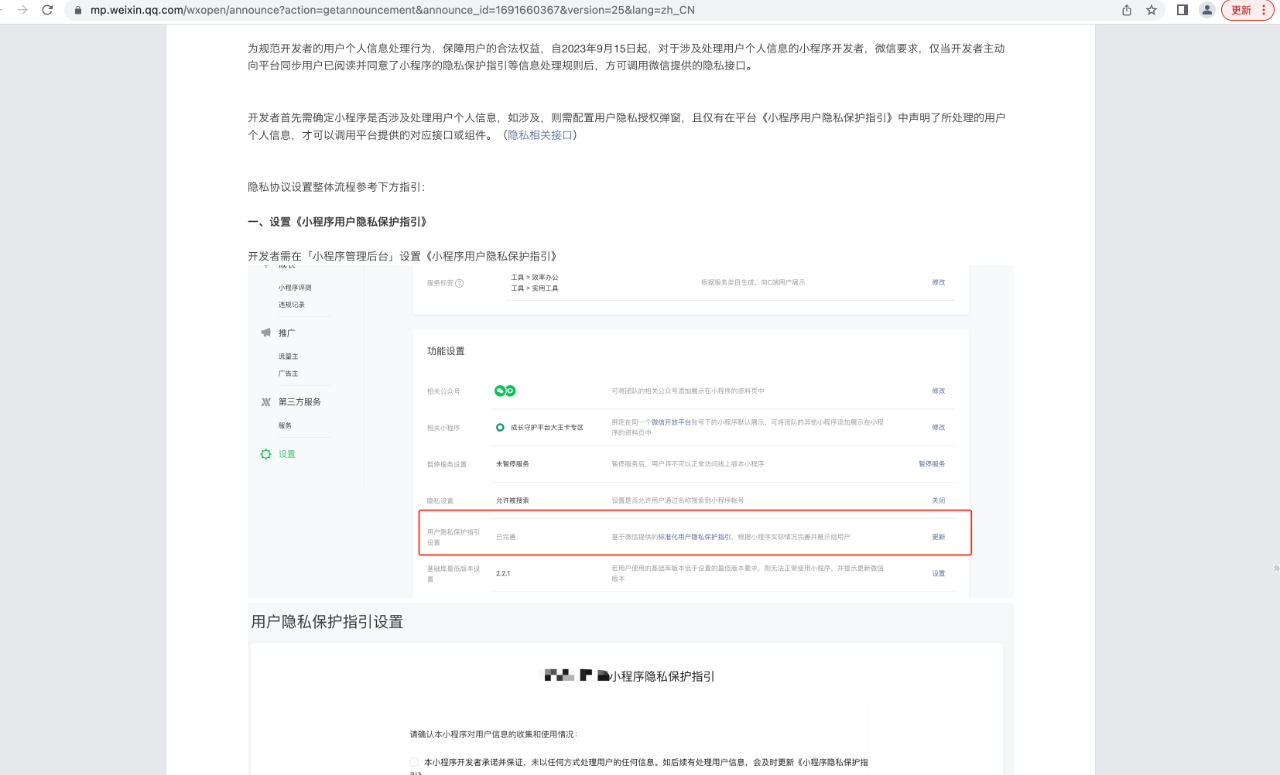Image resolution: width=1280 pixels, height=775 pixels.
Task: Click the 未暂停服务 status text
Action: 513,464
